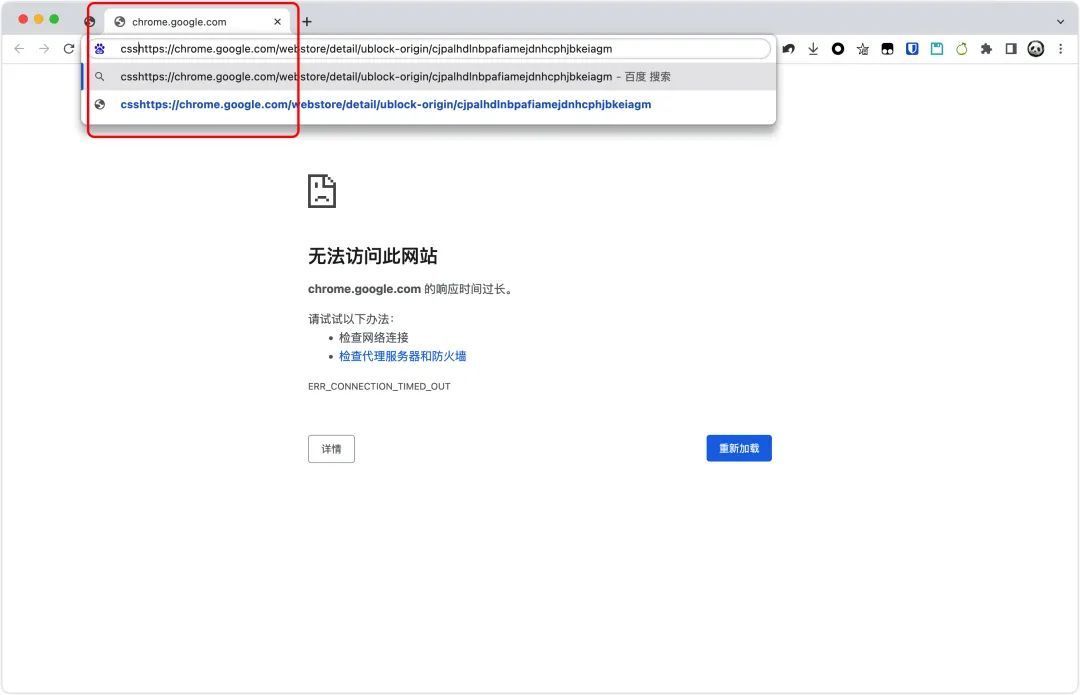Select the blue csshttps URL suggestion

click(386, 105)
